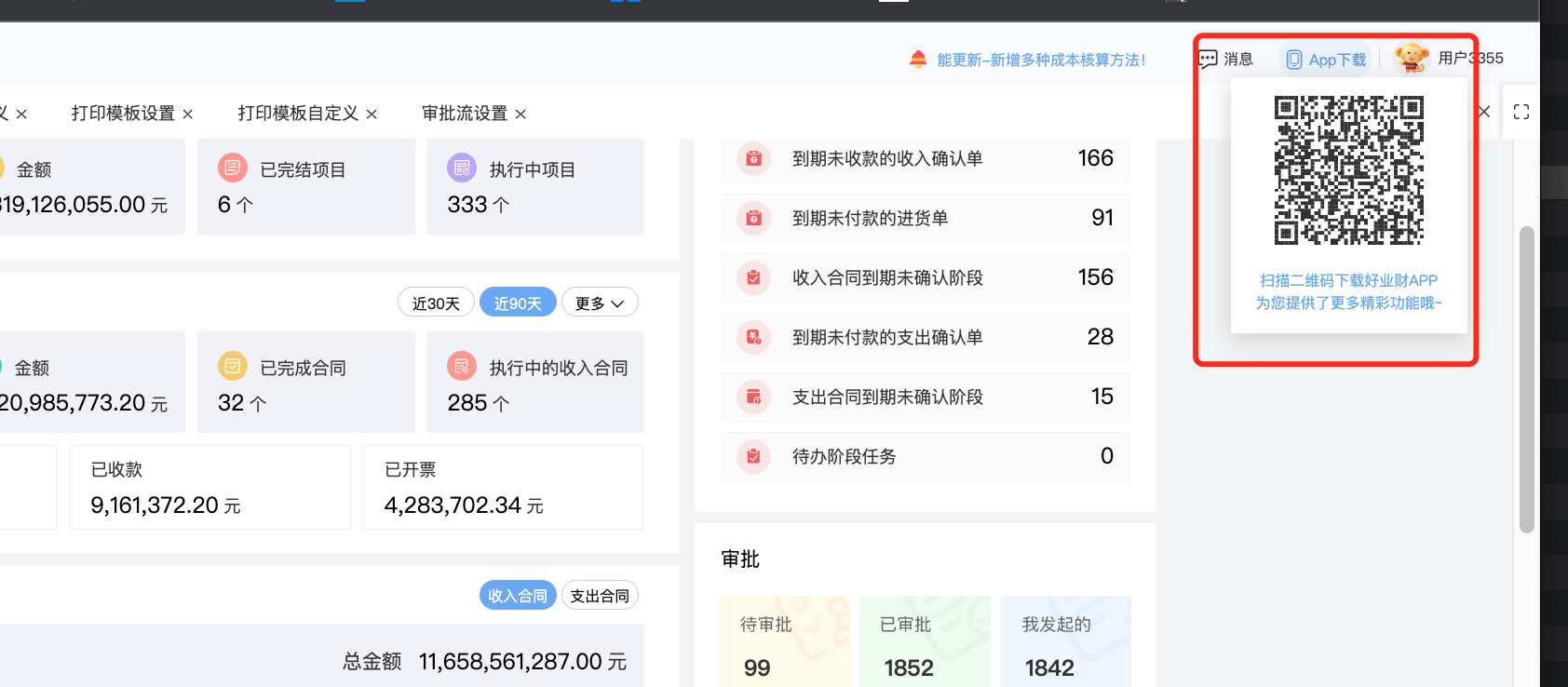1568x687 pixels.
Task: Open the 我发起的 approval card
Action: click(x=1066, y=641)
